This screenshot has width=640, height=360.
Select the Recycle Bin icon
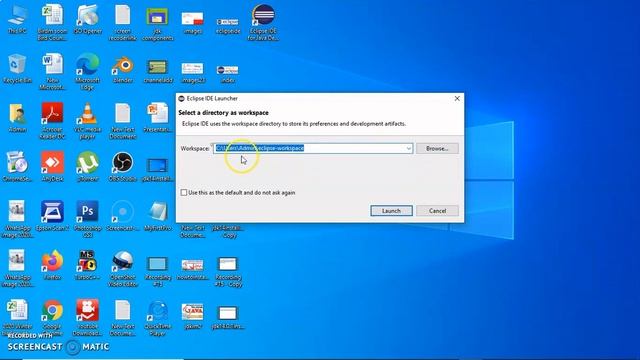pyautogui.click(x=17, y=68)
